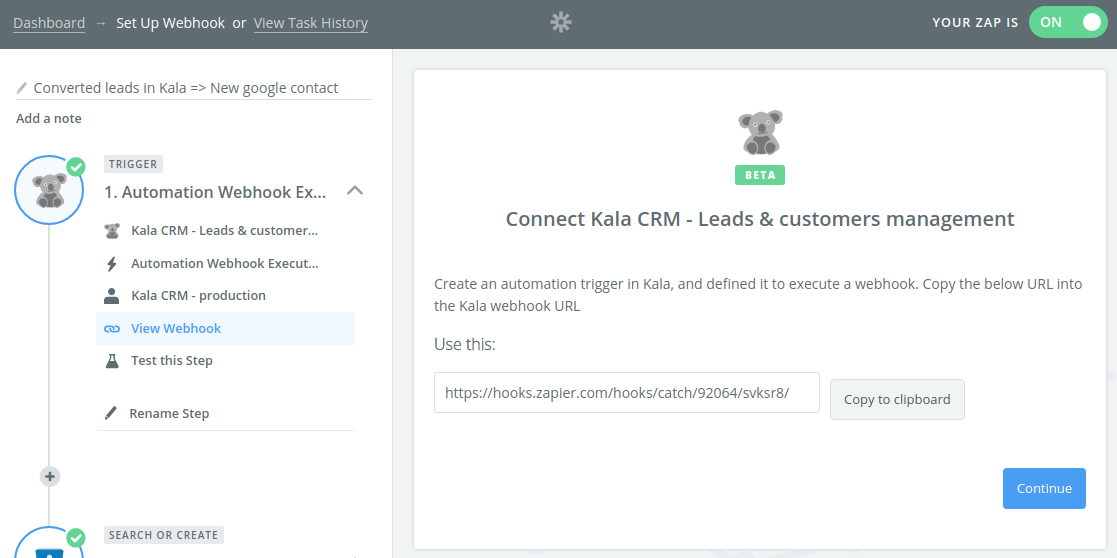Viewport: 1117px width, 558px height.
Task: Click the lightning bolt Automation Webhook icon
Action: [112, 264]
